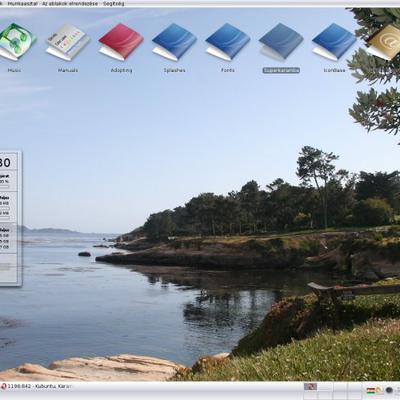Open the Munkaasztal menu
This screenshot has width=400, height=400.
23,4
